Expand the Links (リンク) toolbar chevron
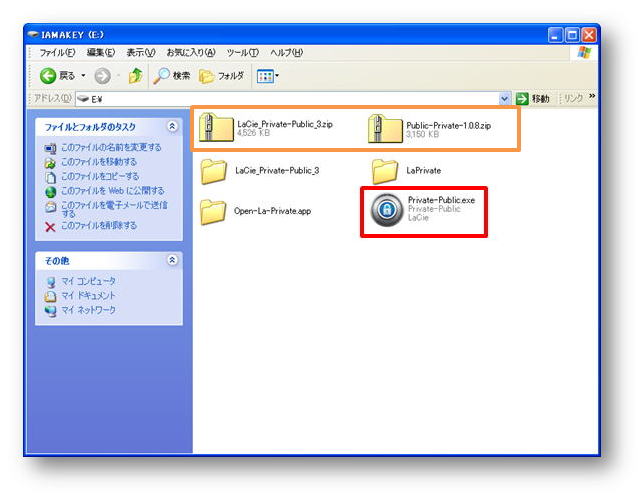The image size is (644, 500). 592,96
